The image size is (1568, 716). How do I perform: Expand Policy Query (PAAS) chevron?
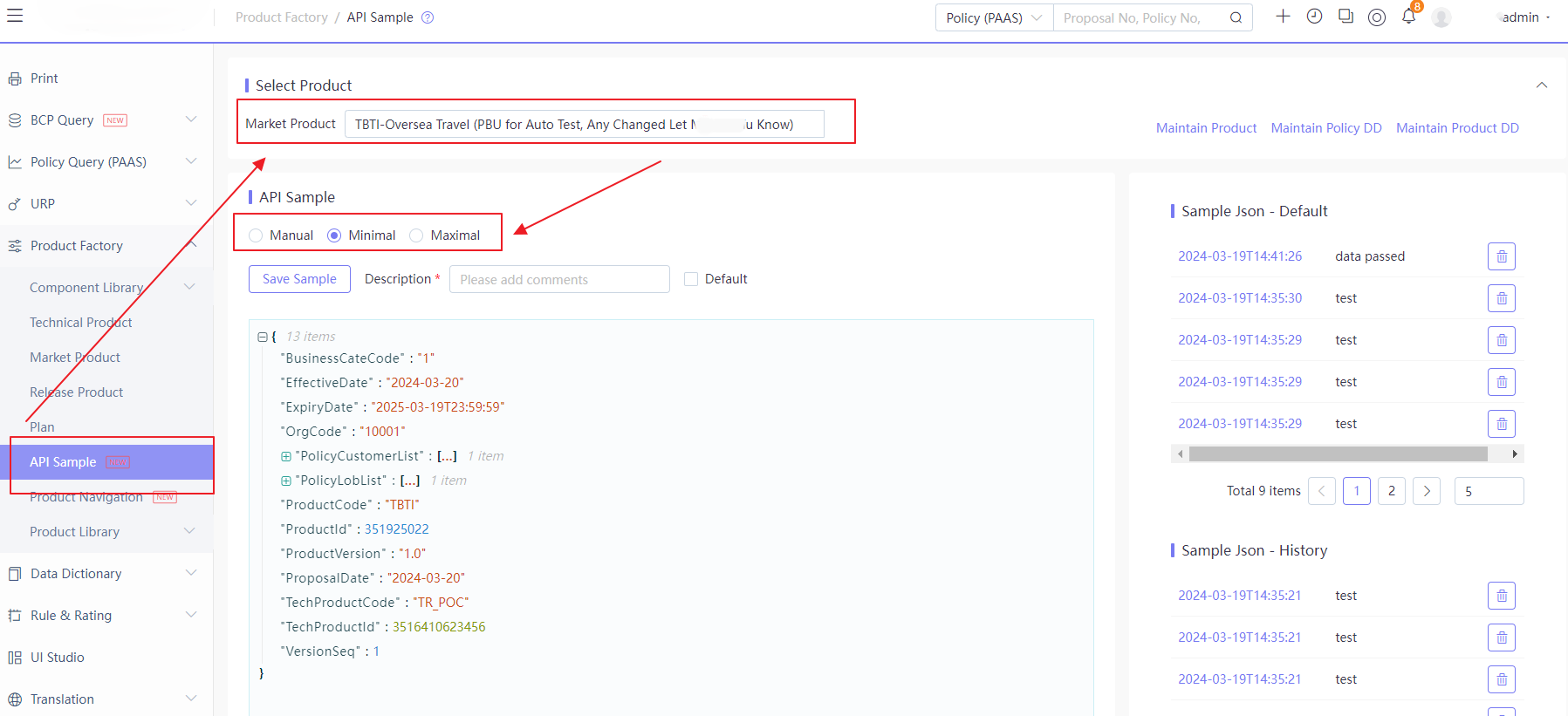tap(191, 161)
